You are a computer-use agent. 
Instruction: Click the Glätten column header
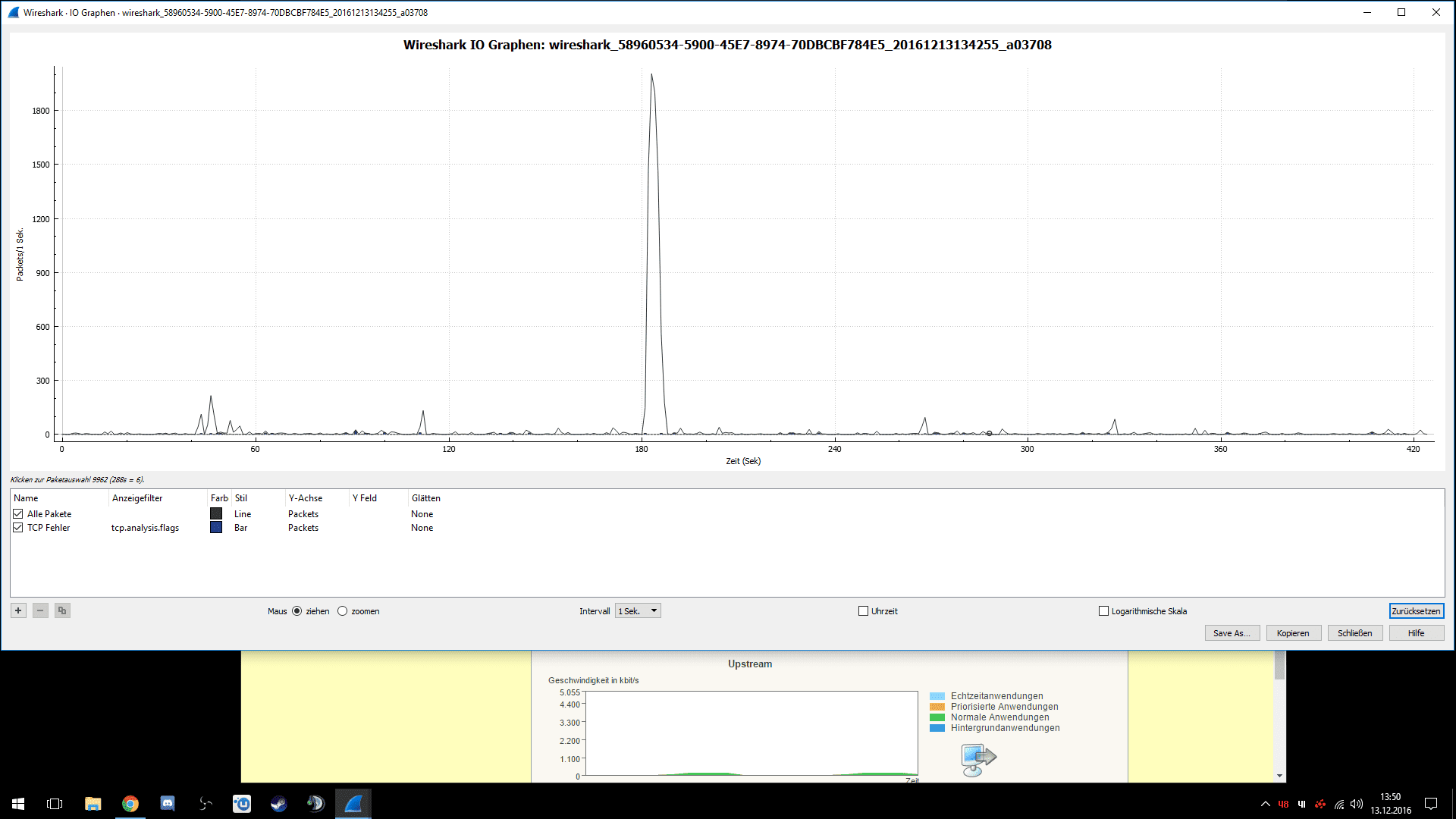coord(426,498)
